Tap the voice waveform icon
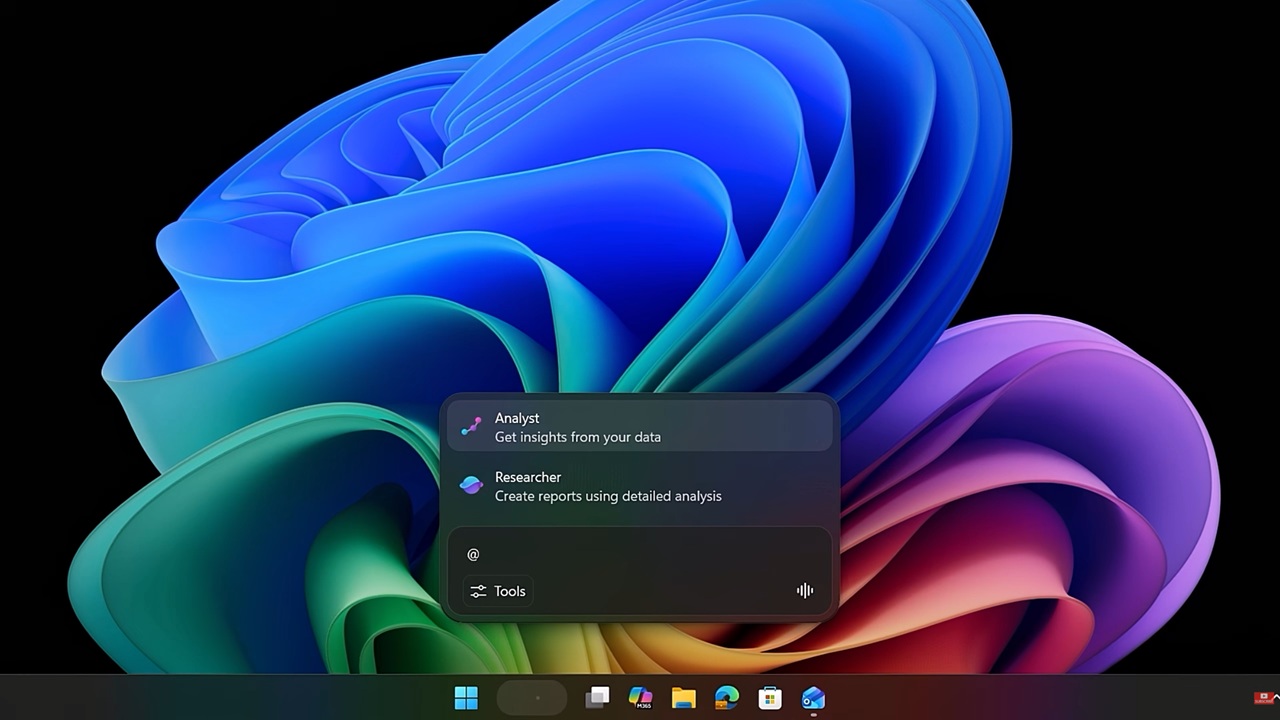This screenshot has height=720, width=1280. pyautogui.click(x=804, y=591)
